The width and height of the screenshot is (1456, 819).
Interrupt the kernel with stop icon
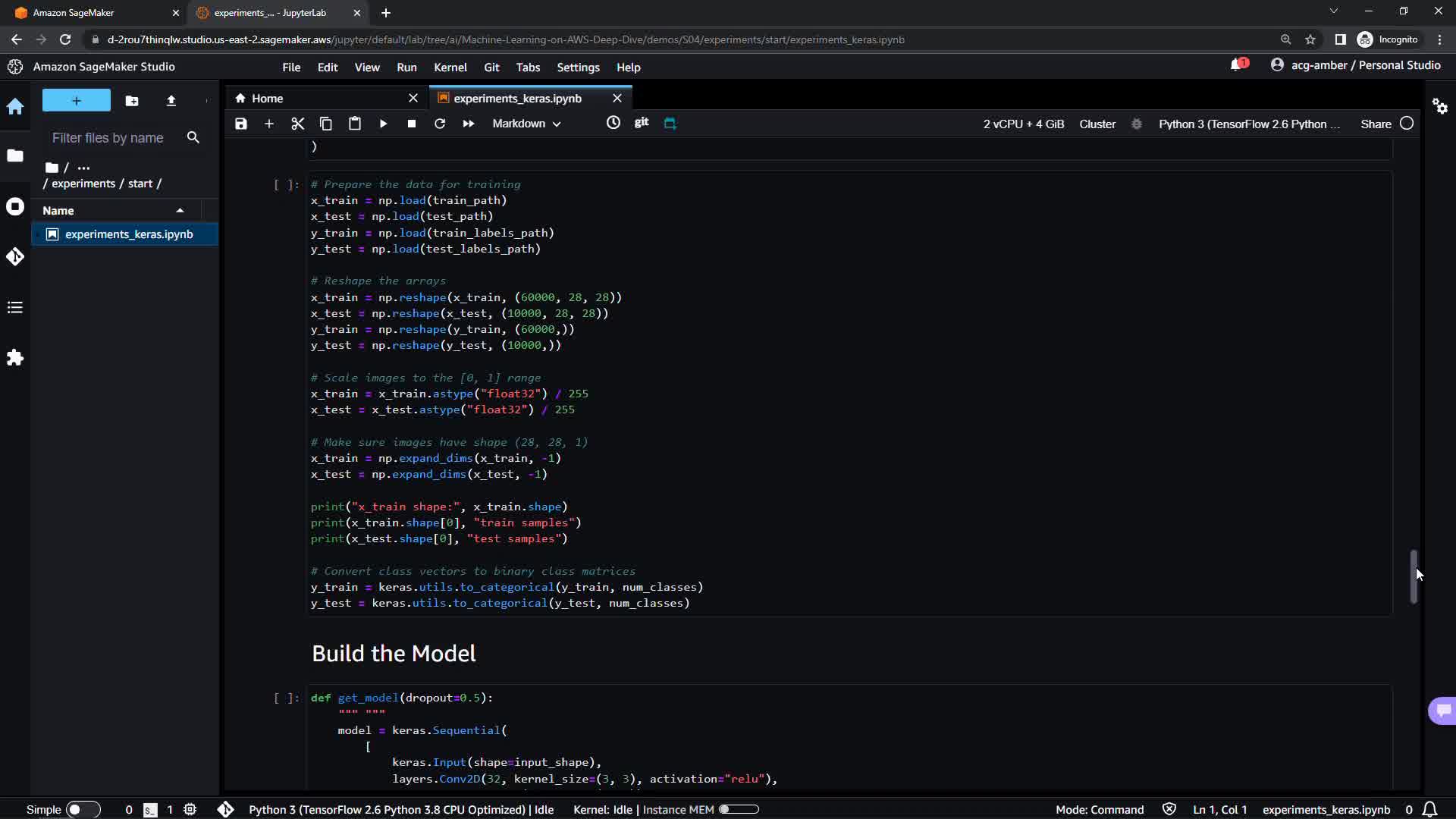(x=411, y=124)
